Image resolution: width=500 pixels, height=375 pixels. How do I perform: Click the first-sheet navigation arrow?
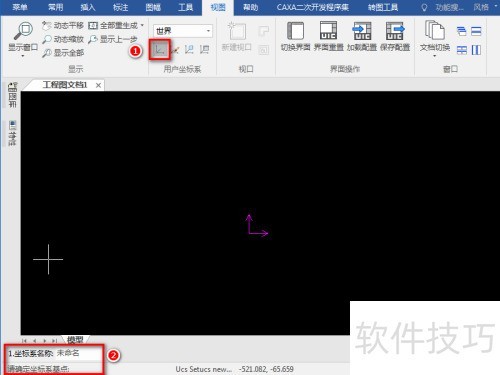(24, 341)
